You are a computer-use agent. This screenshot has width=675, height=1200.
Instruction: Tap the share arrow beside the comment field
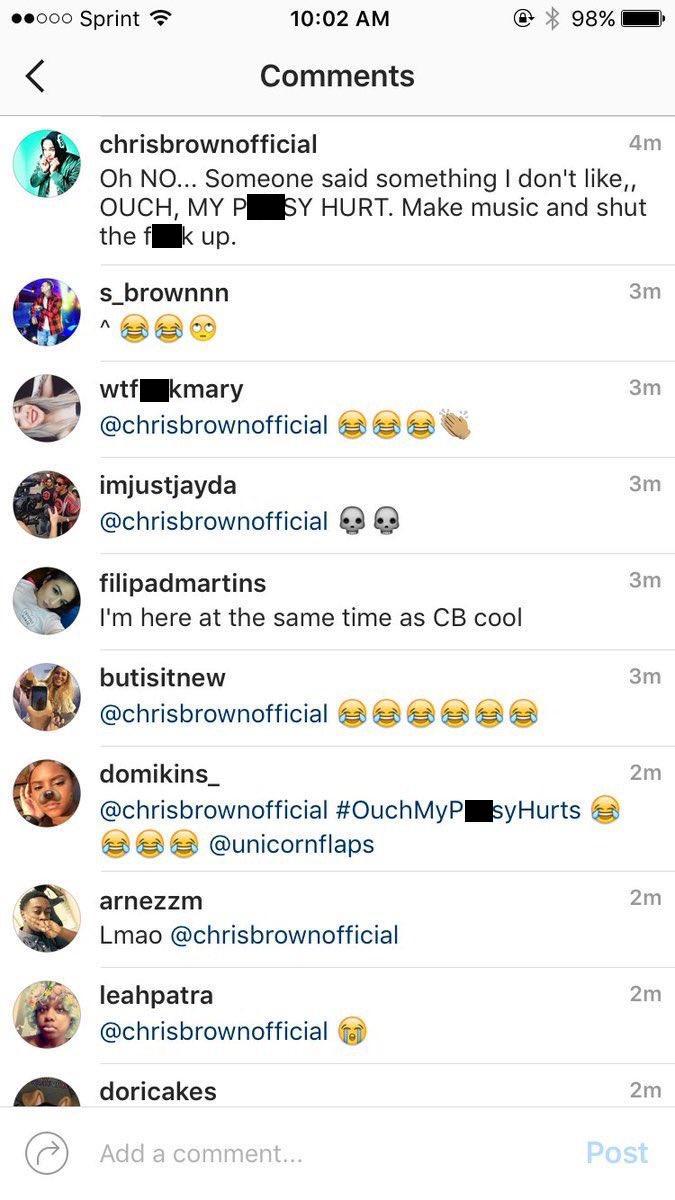click(x=46, y=1153)
